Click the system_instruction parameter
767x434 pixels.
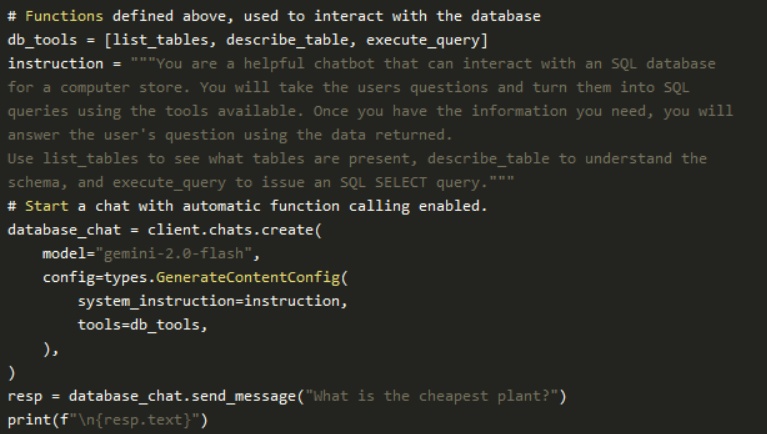[x=148, y=301]
